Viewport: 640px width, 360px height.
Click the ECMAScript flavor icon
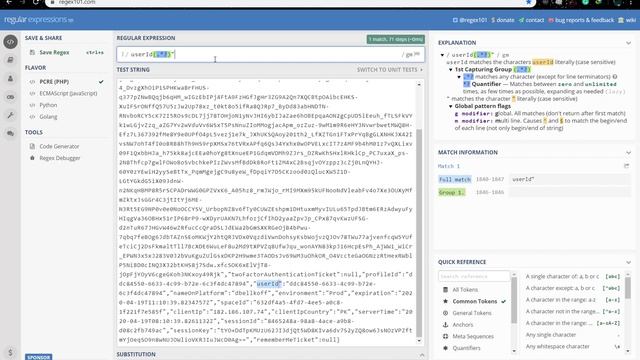(x=32, y=93)
